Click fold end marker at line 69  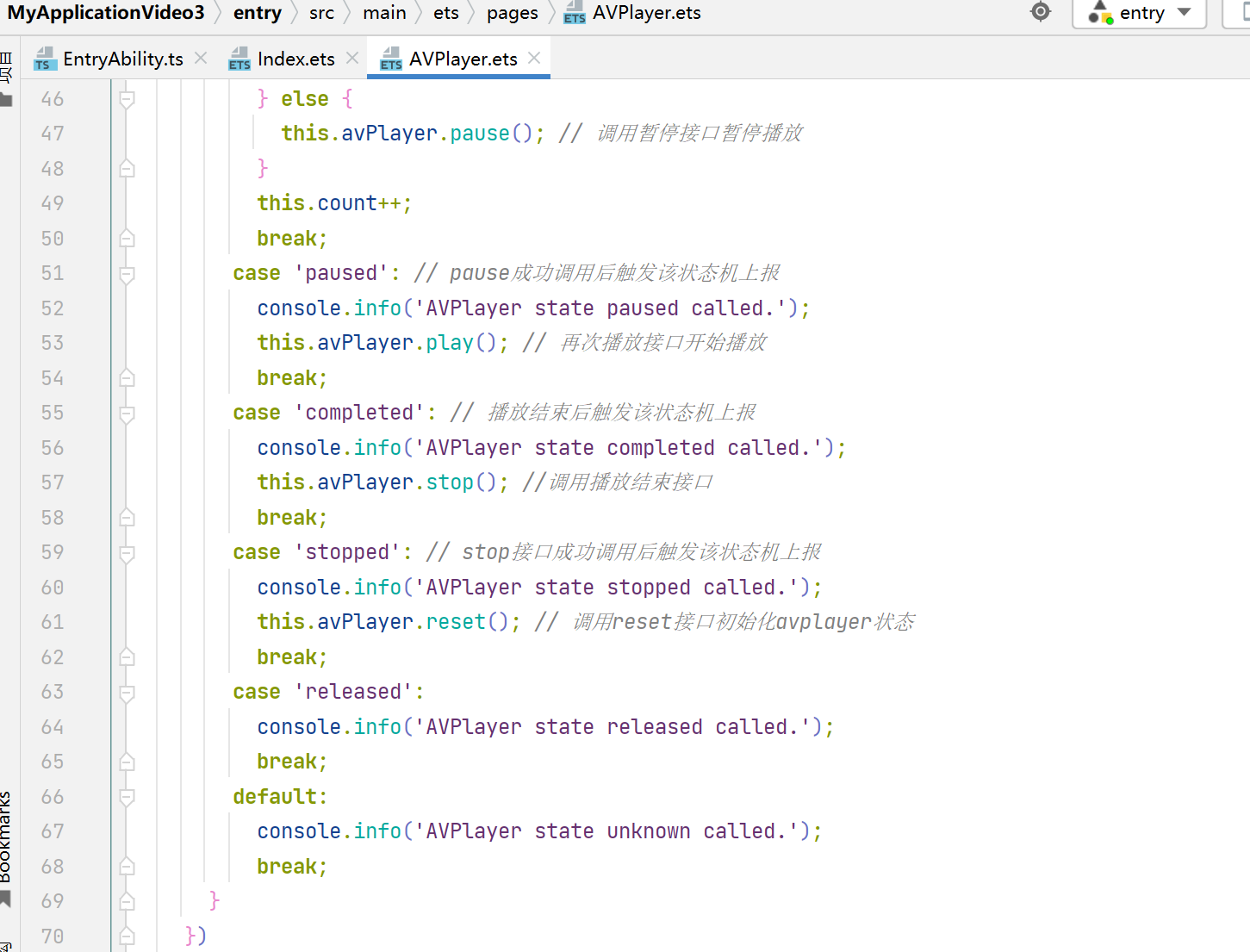[x=127, y=902]
